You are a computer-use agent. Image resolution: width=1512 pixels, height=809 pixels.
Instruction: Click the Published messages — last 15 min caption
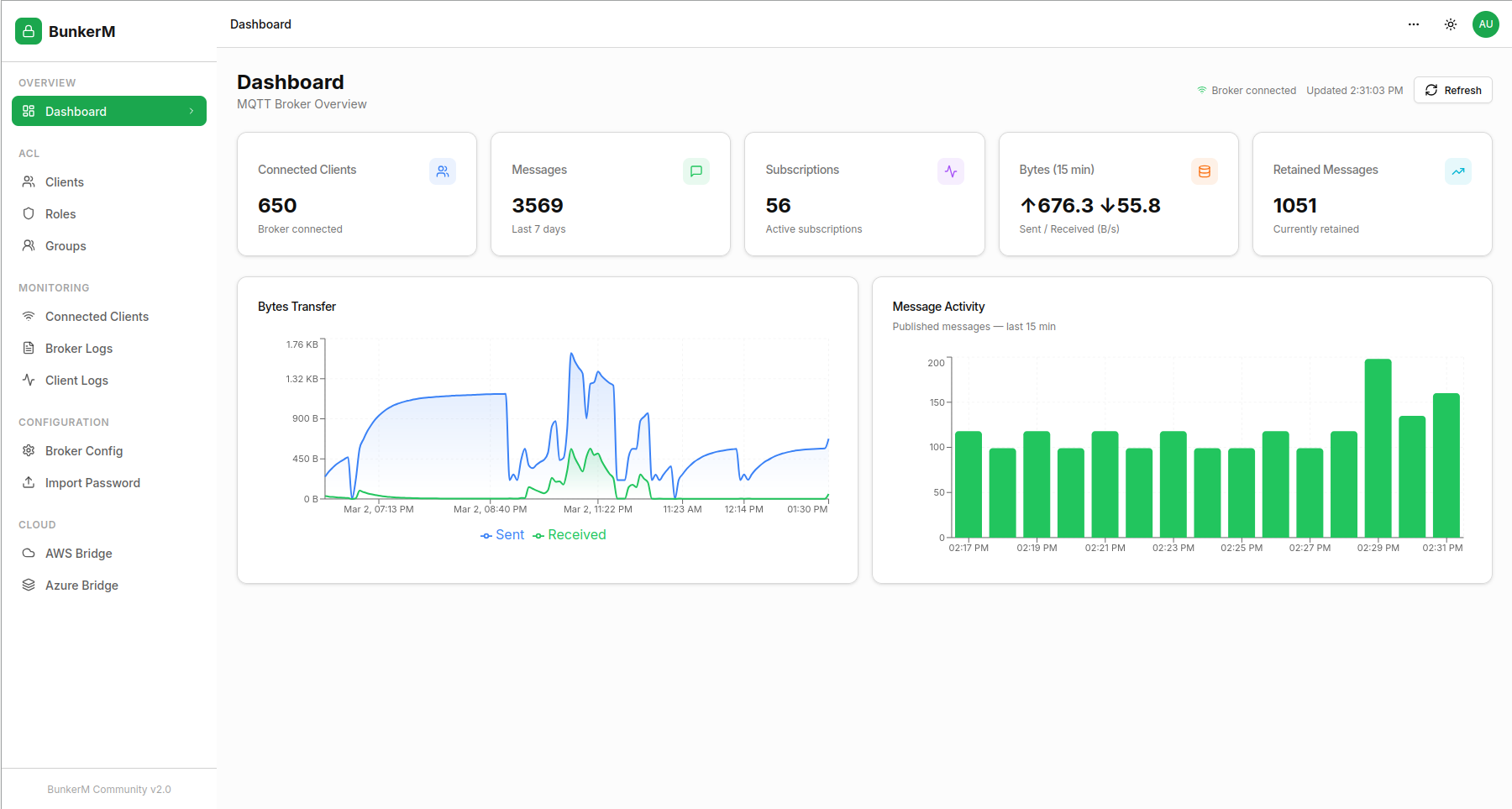click(974, 327)
